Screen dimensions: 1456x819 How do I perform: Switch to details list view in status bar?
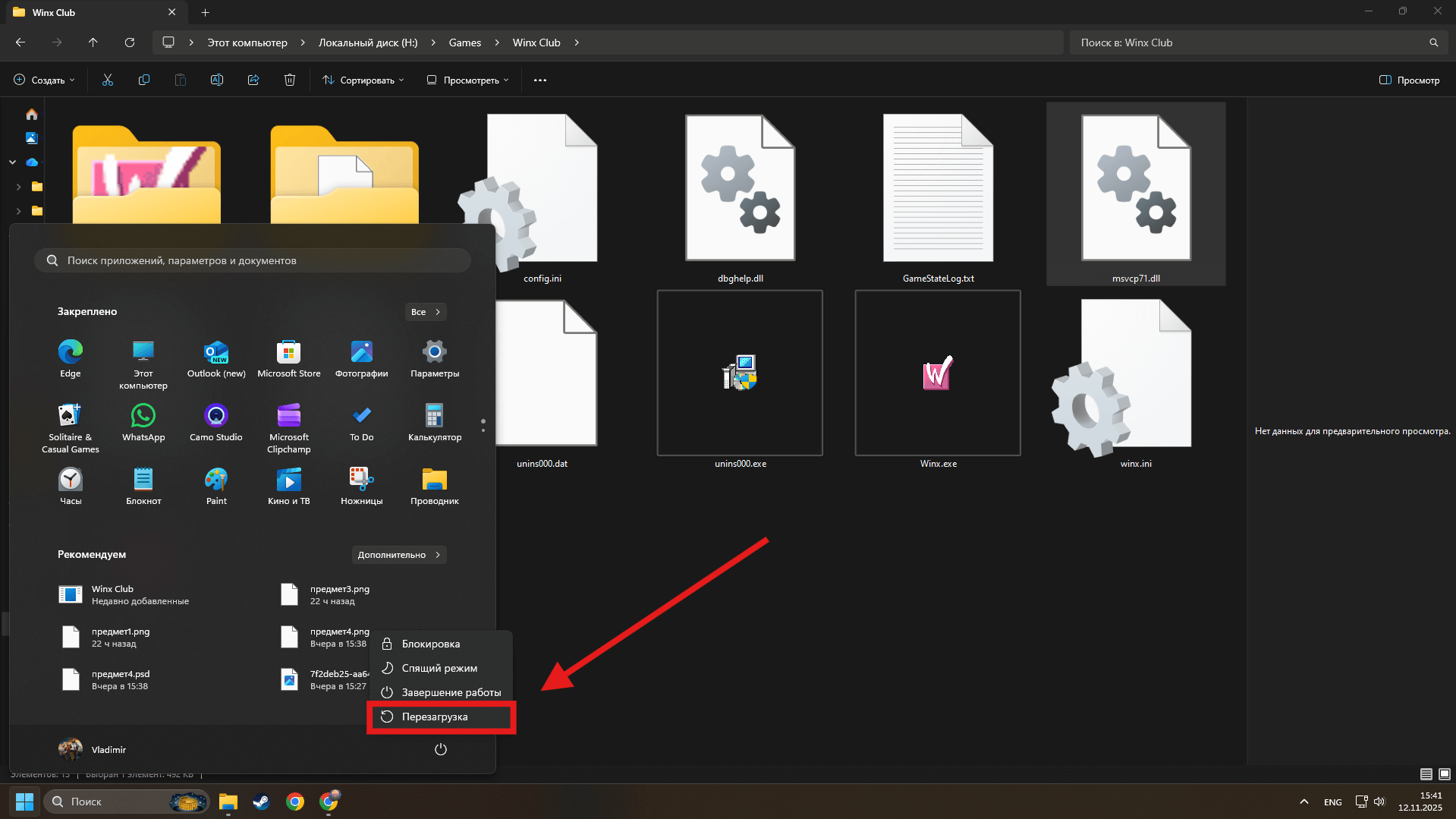tap(1426, 774)
